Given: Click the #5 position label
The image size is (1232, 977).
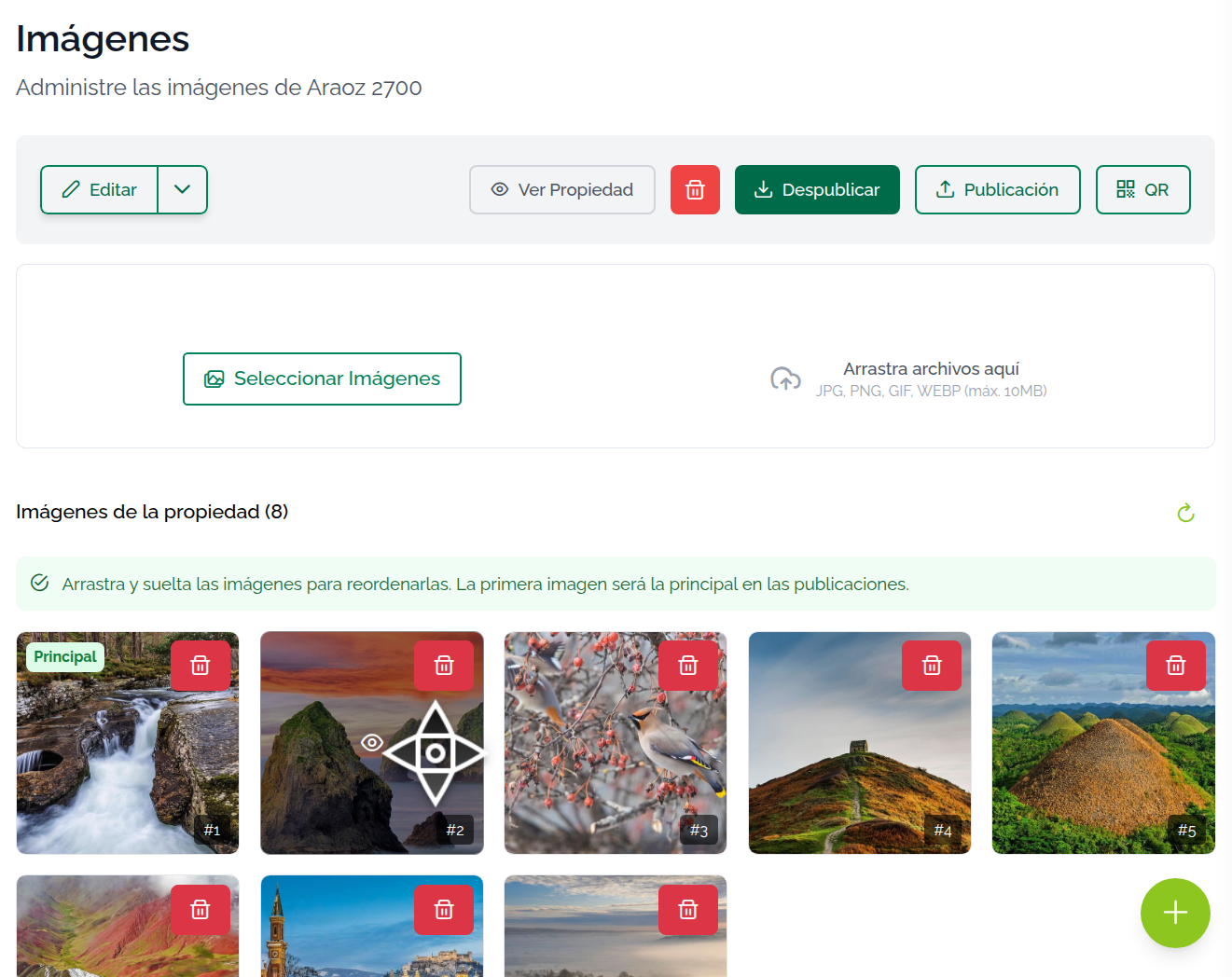Looking at the screenshot, I should pyautogui.click(x=1186, y=830).
